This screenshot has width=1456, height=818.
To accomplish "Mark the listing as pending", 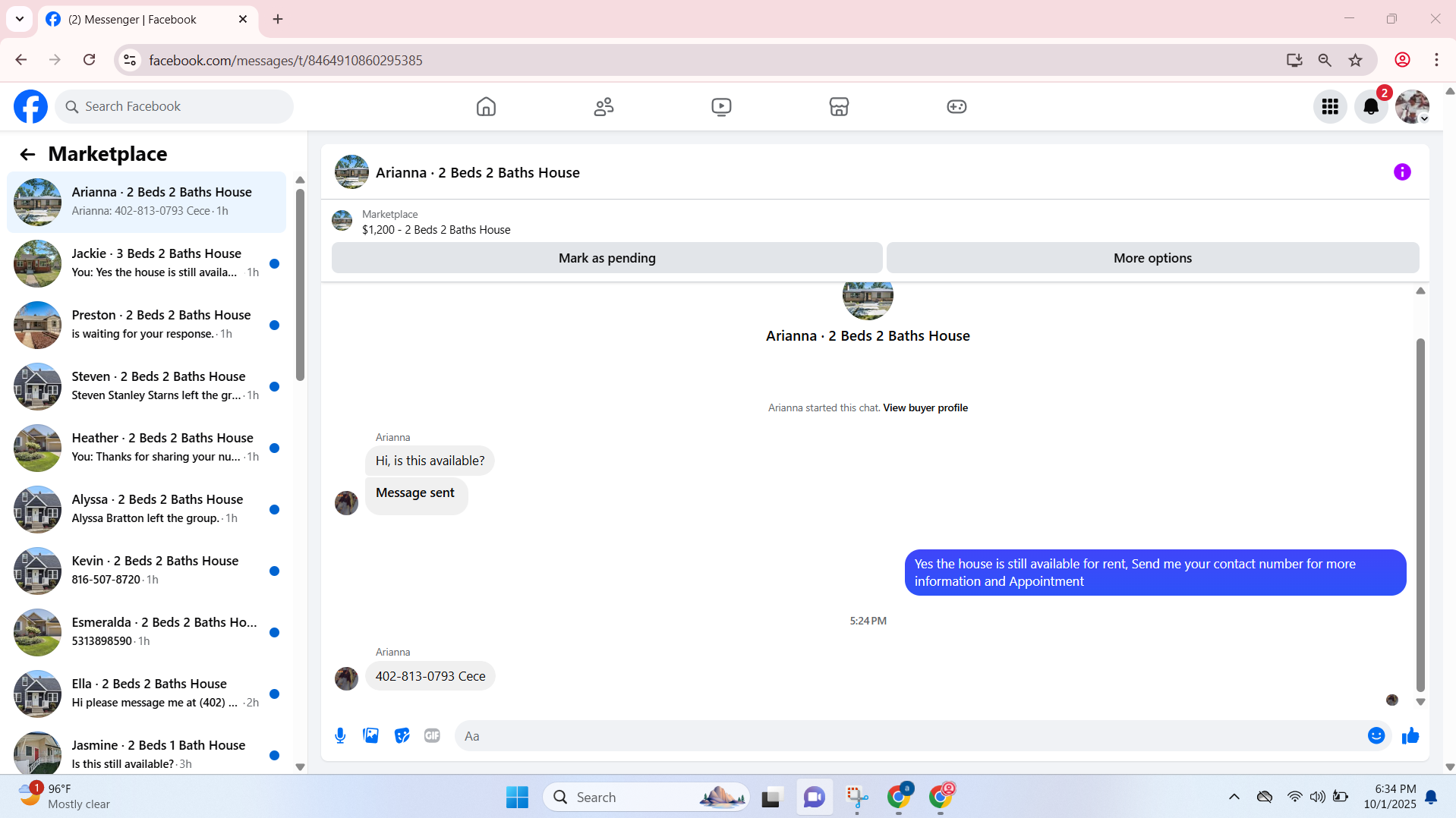I will (x=607, y=258).
